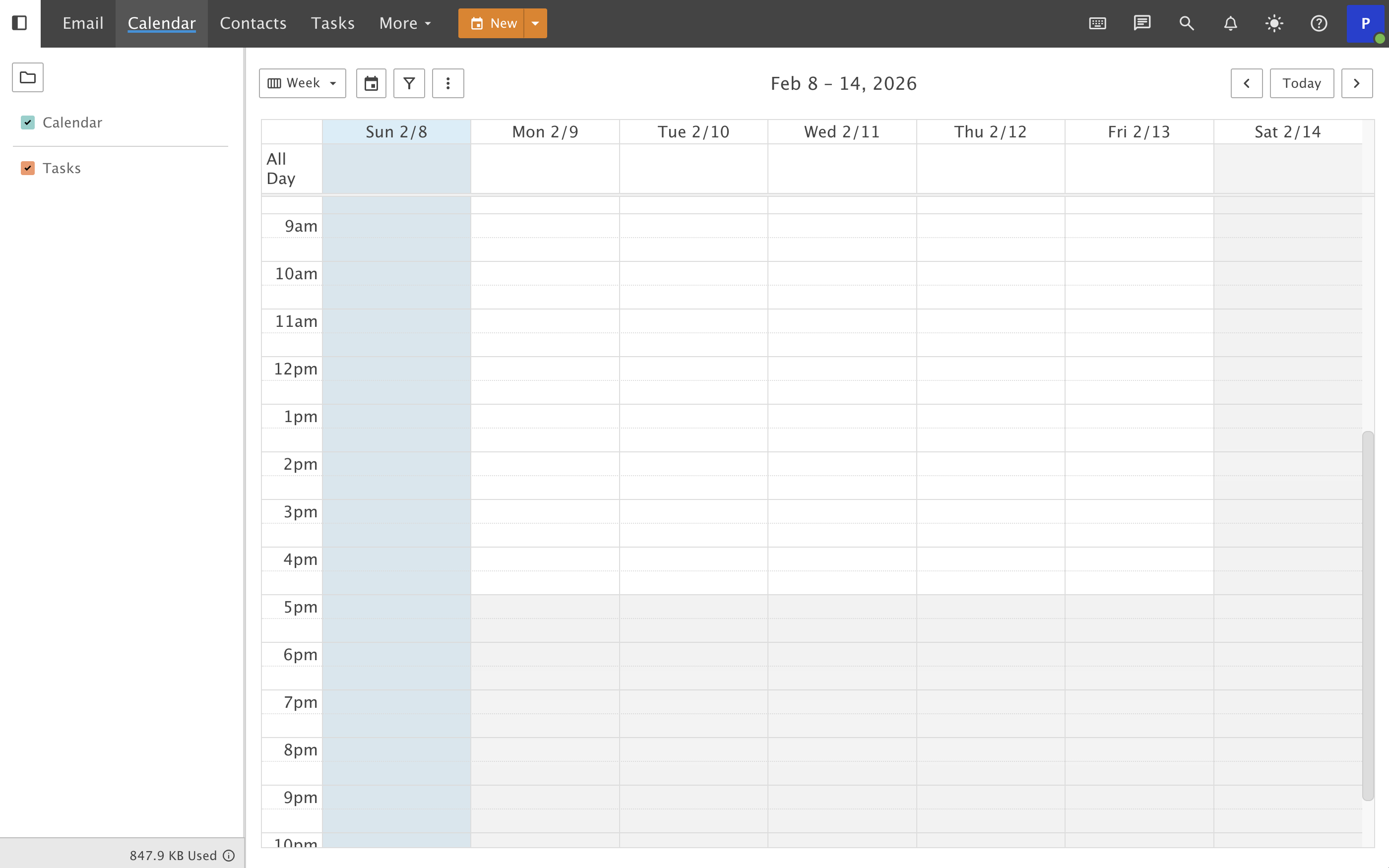Uncheck the Tasks visibility checkbox

(x=28, y=168)
